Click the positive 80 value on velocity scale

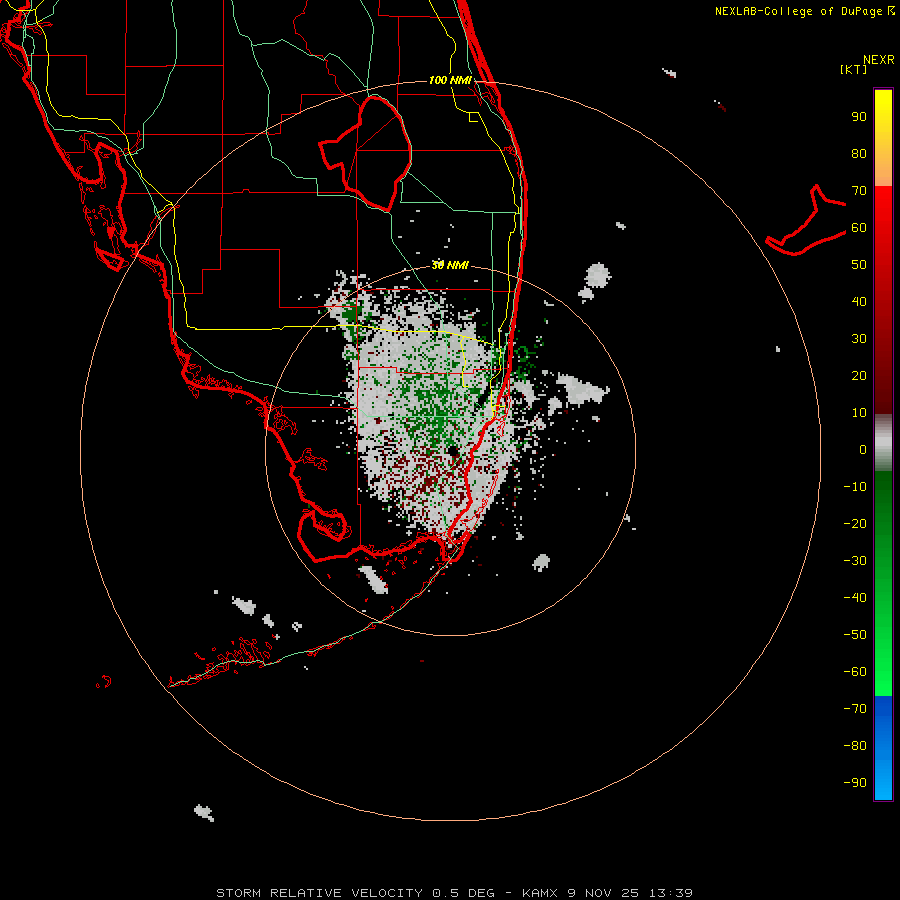pyautogui.click(x=859, y=154)
